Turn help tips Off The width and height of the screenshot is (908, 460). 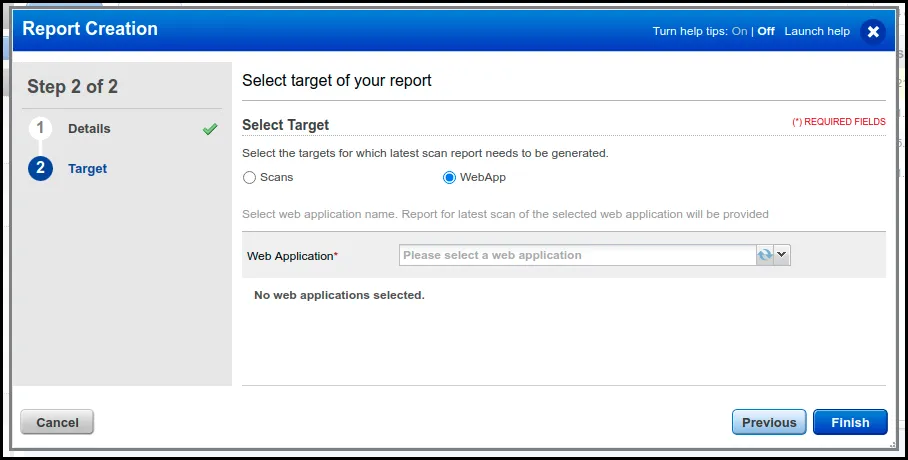click(766, 31)
